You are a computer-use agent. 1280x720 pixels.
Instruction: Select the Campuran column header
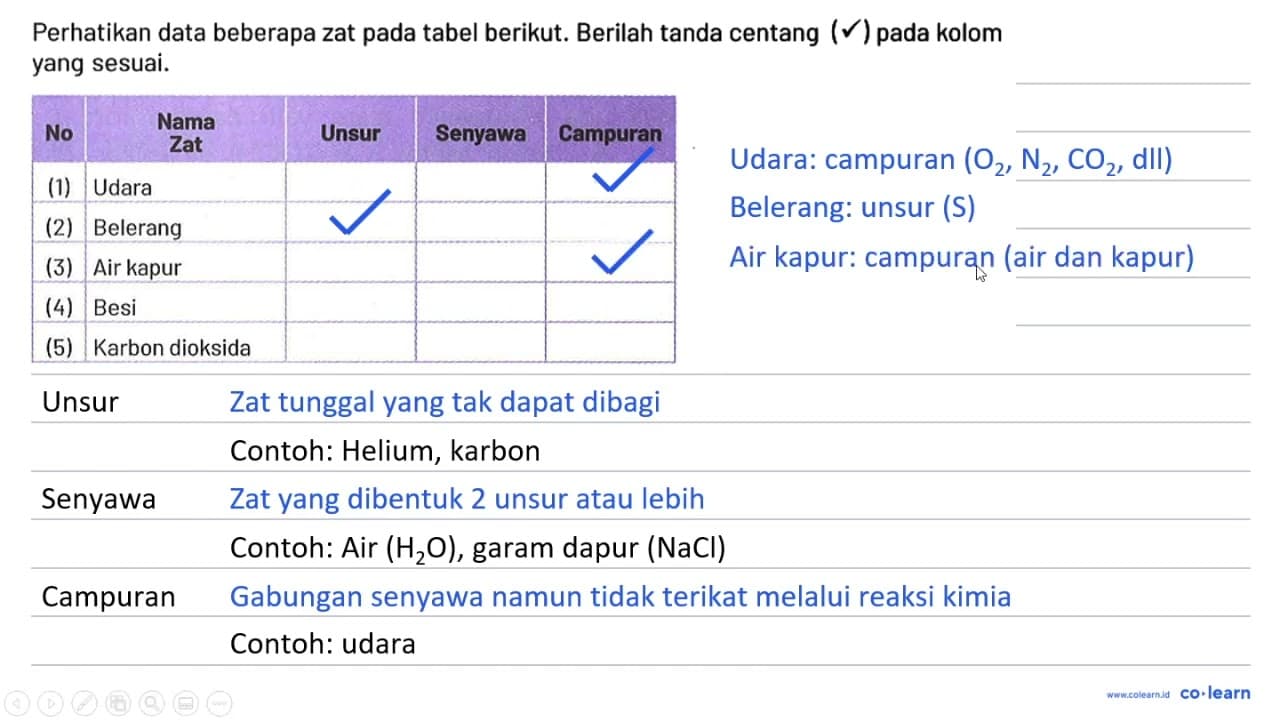tap(610, 132)
